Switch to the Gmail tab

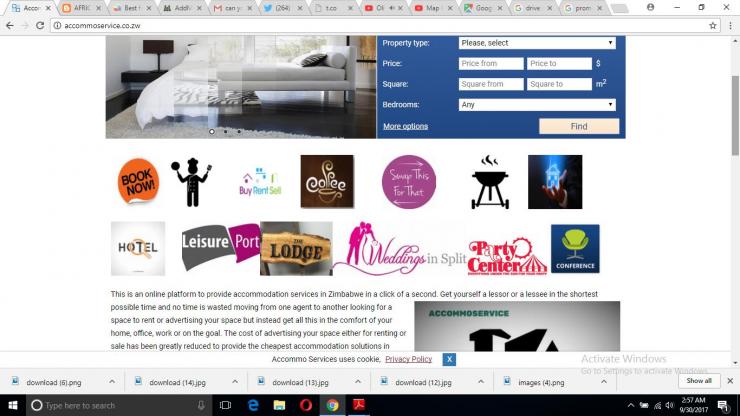pos(232,8)
